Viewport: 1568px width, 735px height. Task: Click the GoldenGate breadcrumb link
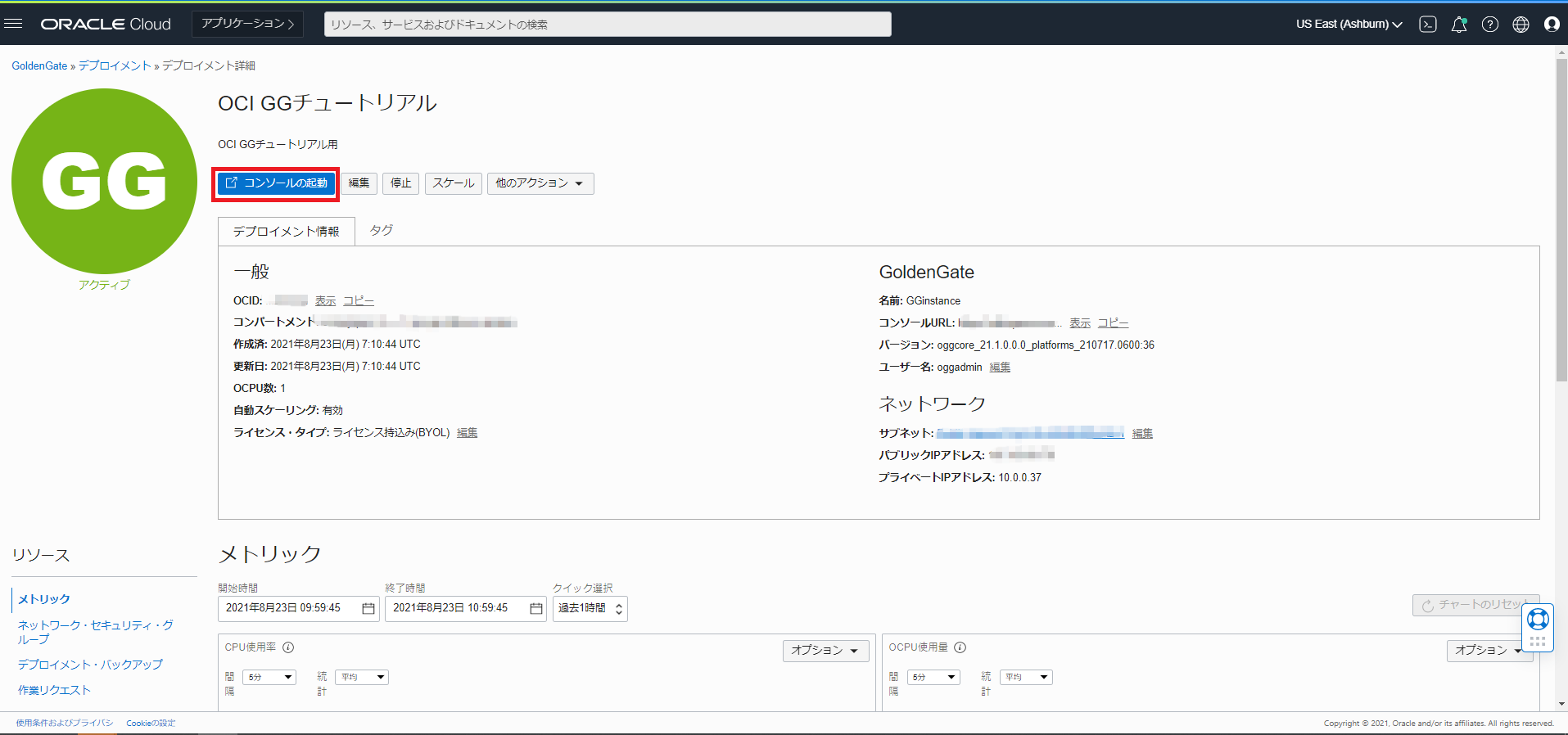pyautogui.click(x=39, y=65)
